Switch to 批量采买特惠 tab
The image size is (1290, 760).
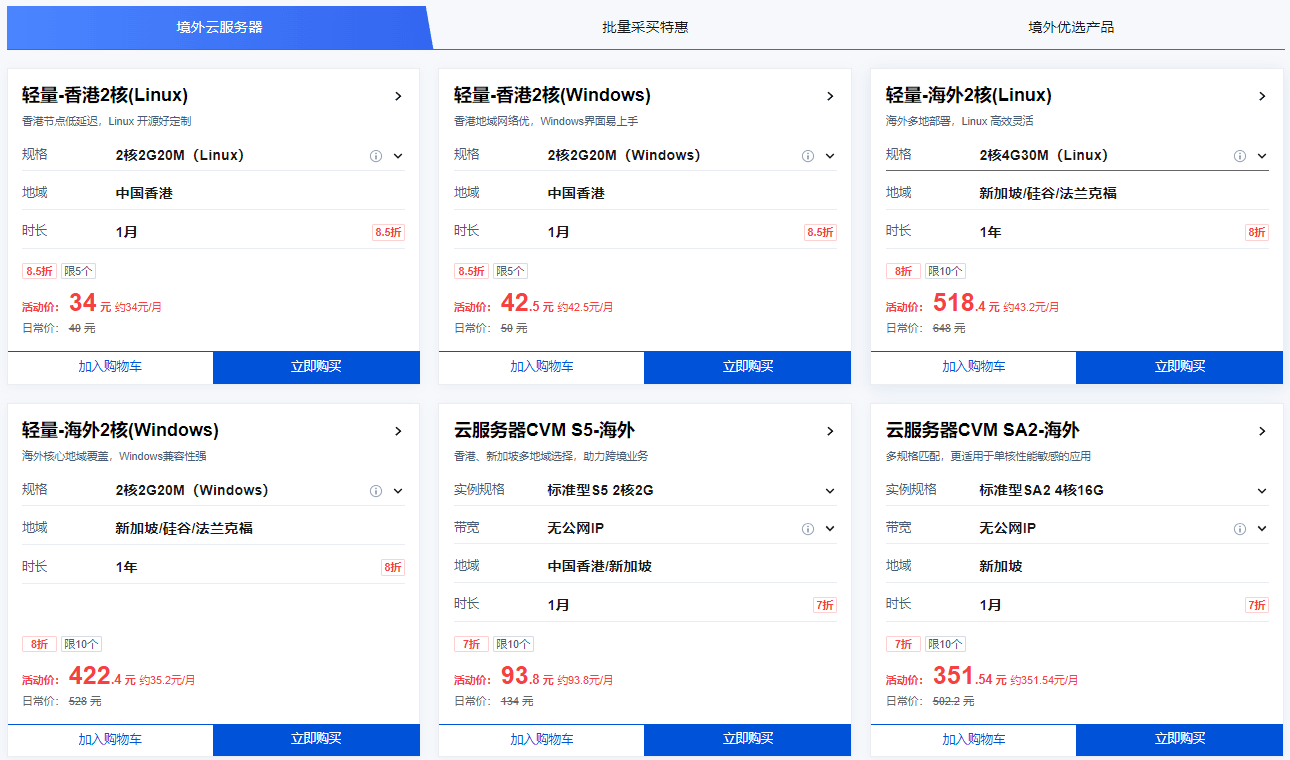point(645,27)
